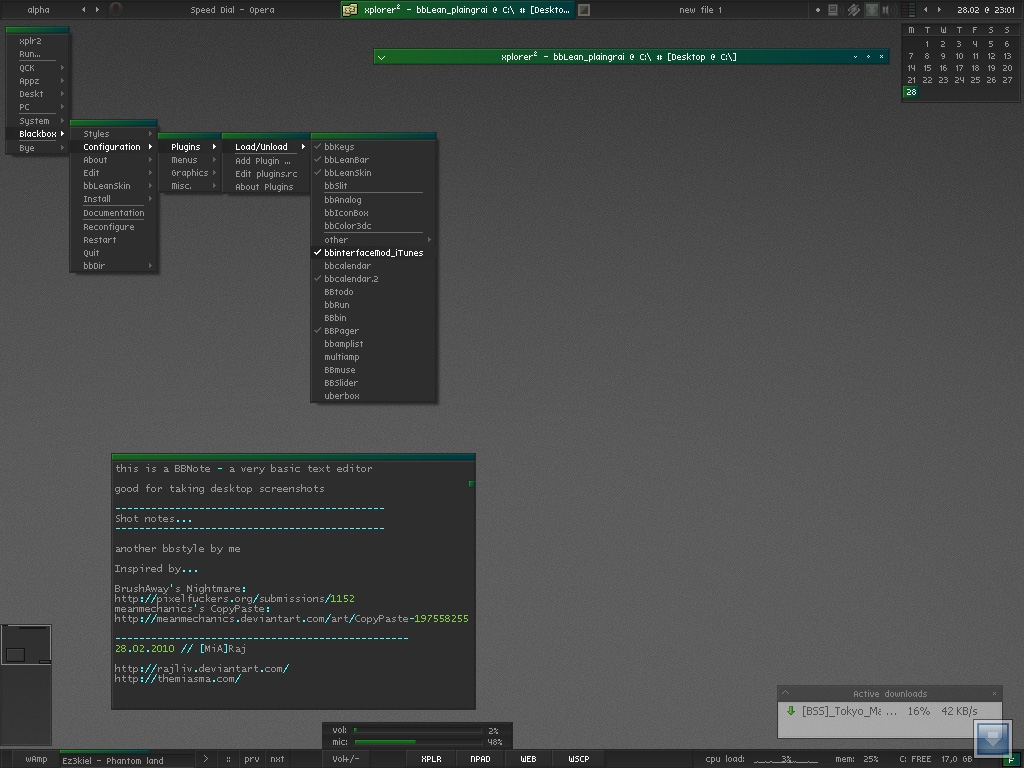The width and height of the screenshot is (1024, 768).
Task: Expand the System submenu
Action: click(x=37, y=121)
